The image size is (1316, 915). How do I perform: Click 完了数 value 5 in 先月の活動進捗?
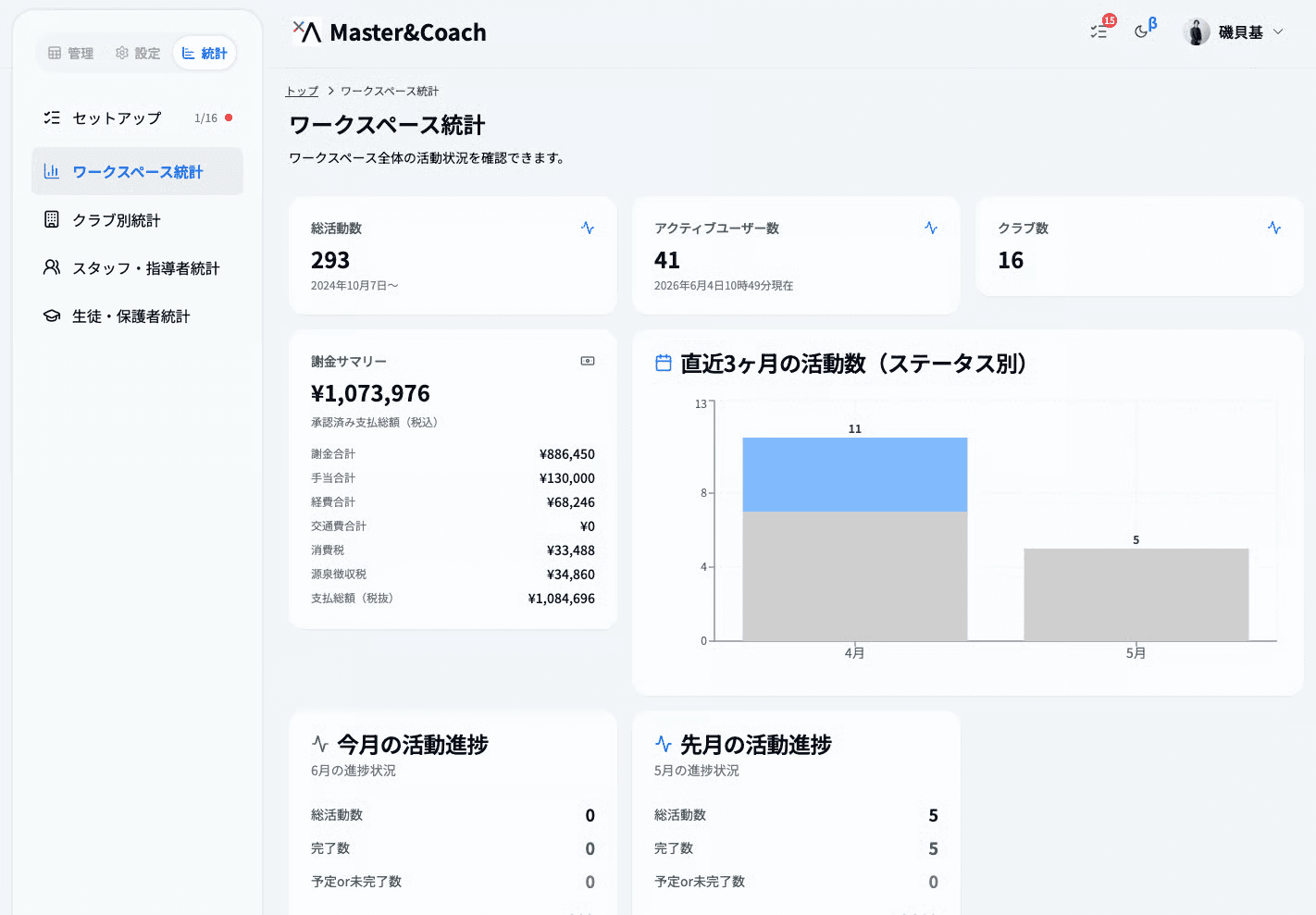[933, 848]
